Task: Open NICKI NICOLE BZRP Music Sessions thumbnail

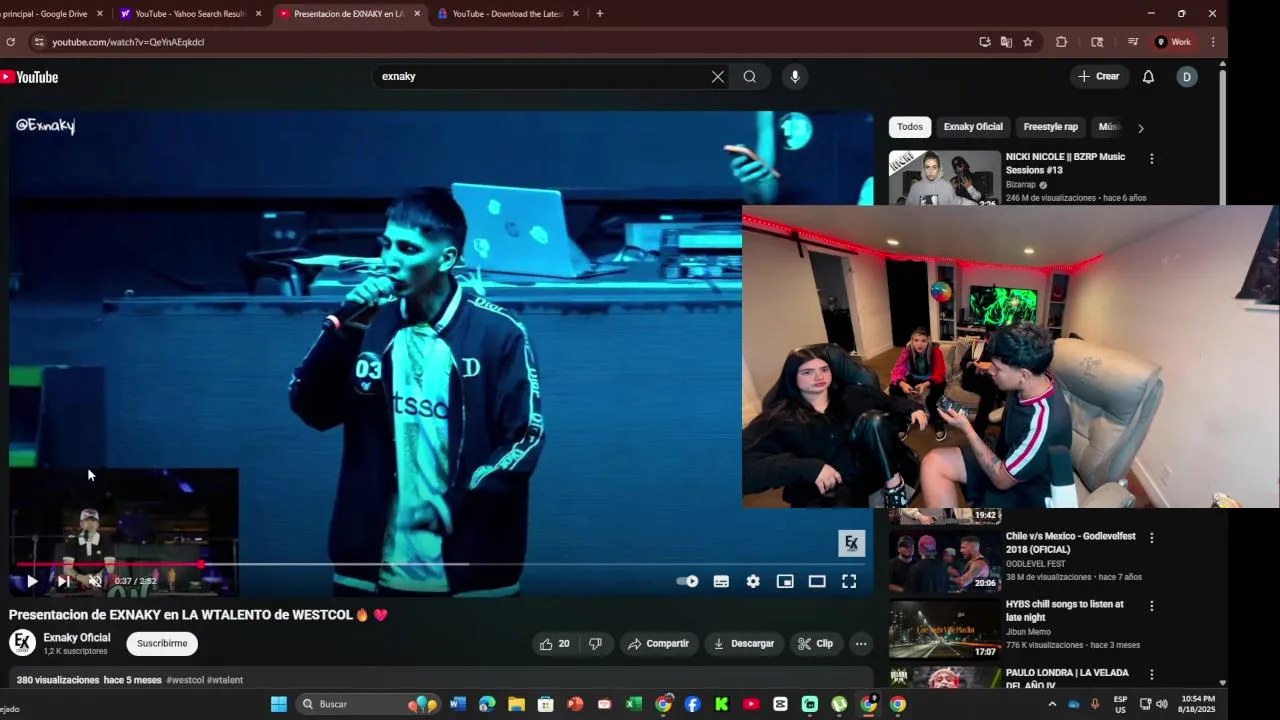Action: 945,178
